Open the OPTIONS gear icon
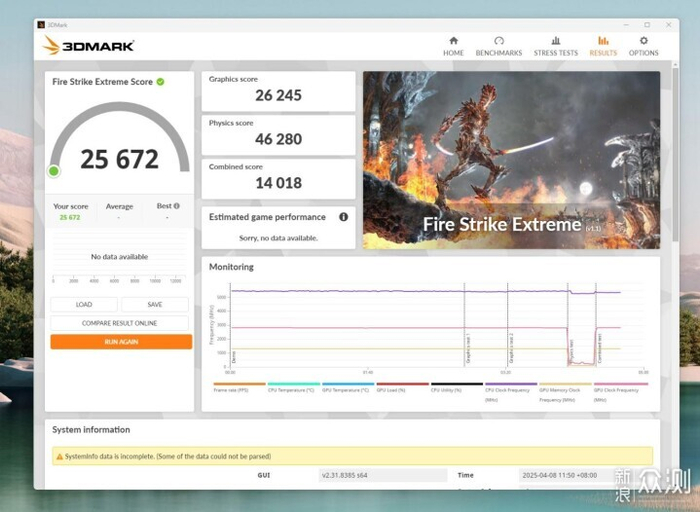This screenshot has width=700, height=512. coord(643,41)
